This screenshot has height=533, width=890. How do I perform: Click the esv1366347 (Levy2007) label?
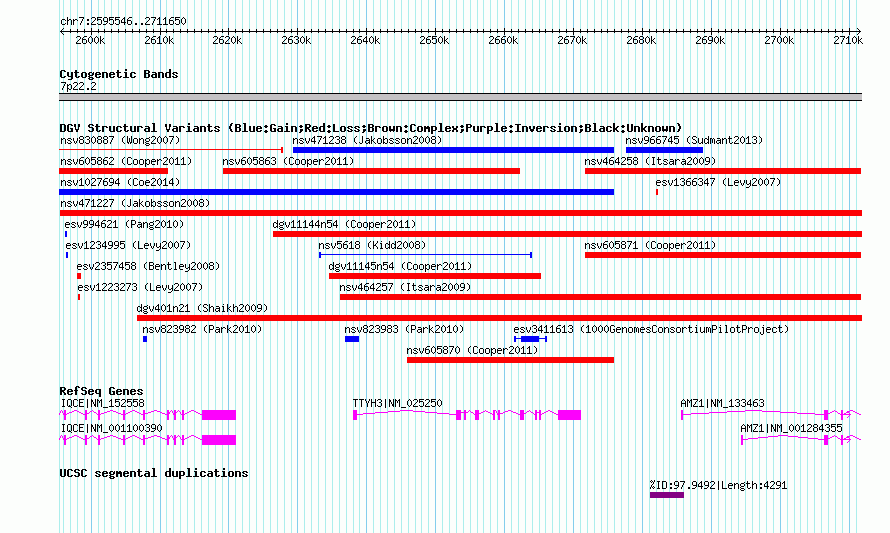pyautogui.click(x=719, y=182)
